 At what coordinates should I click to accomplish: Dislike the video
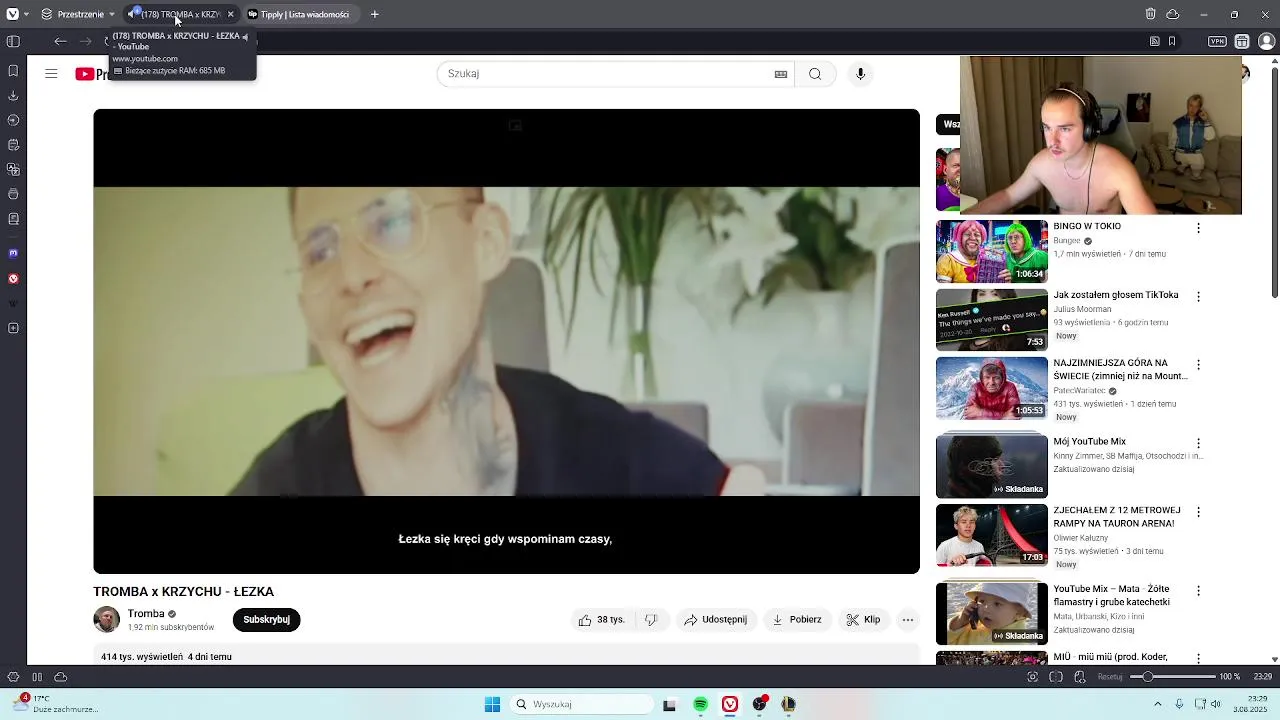[651, 620]
